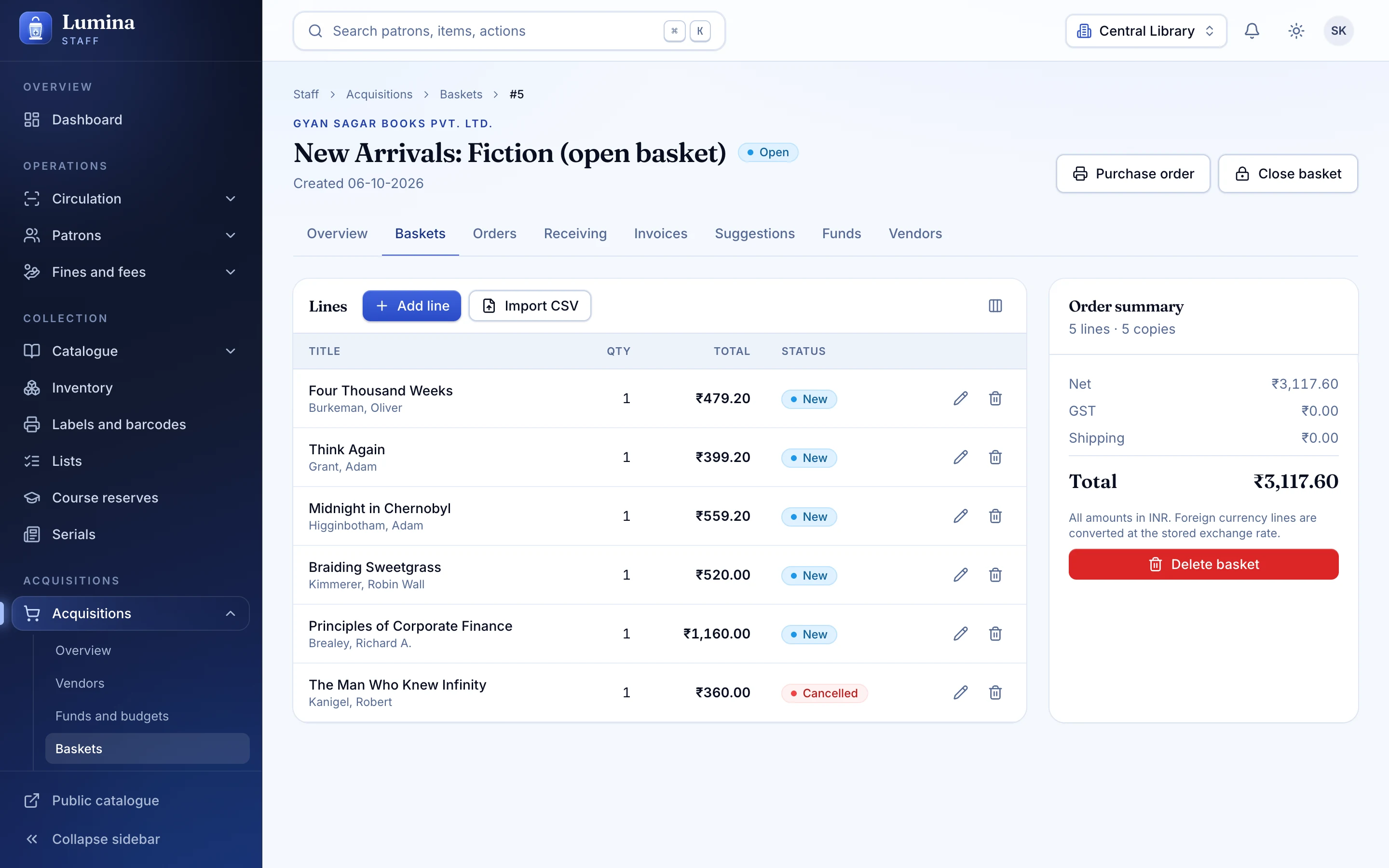Image resolution: width=1389 pixels, height=868 pixels.
Task: Delete Principles of Corporate Finance line
Action: coord(995,634)
